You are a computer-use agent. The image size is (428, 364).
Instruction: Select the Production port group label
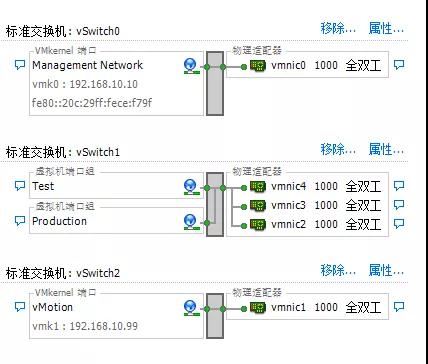59,221
